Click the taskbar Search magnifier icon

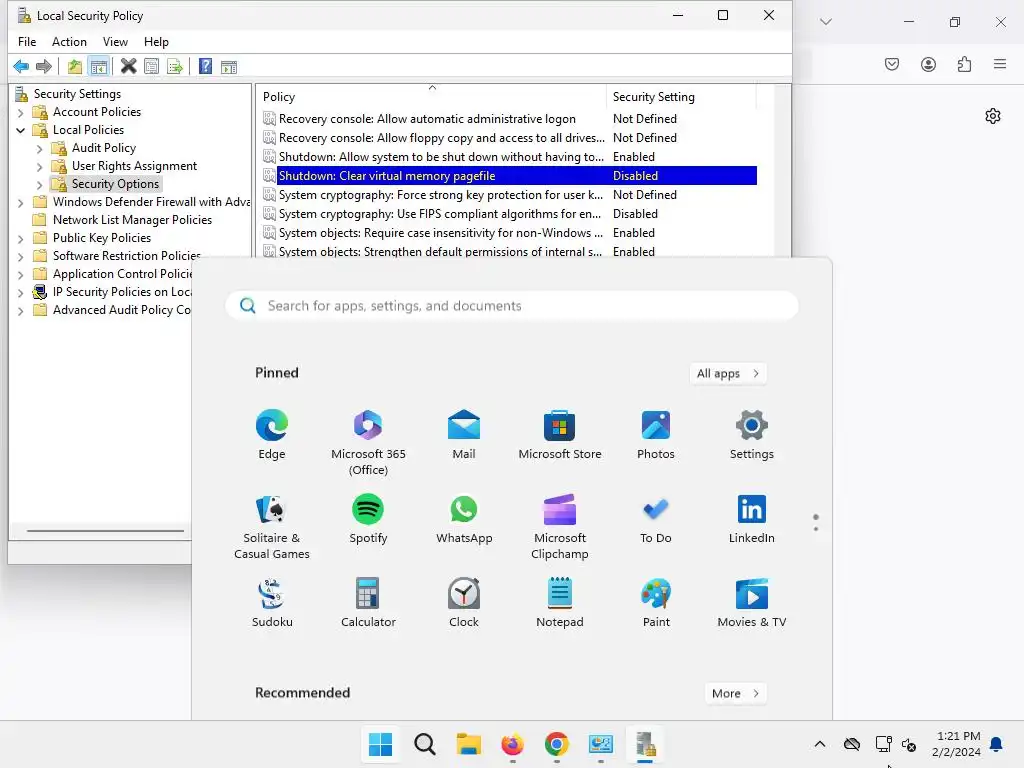424,744
